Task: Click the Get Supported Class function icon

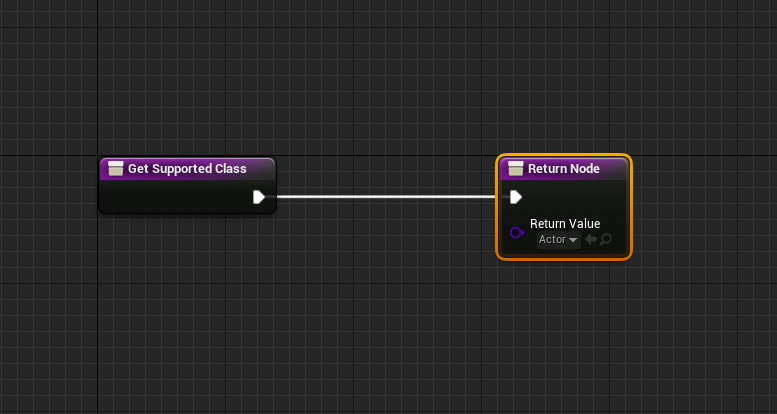Action: click(x=115, y=169)
